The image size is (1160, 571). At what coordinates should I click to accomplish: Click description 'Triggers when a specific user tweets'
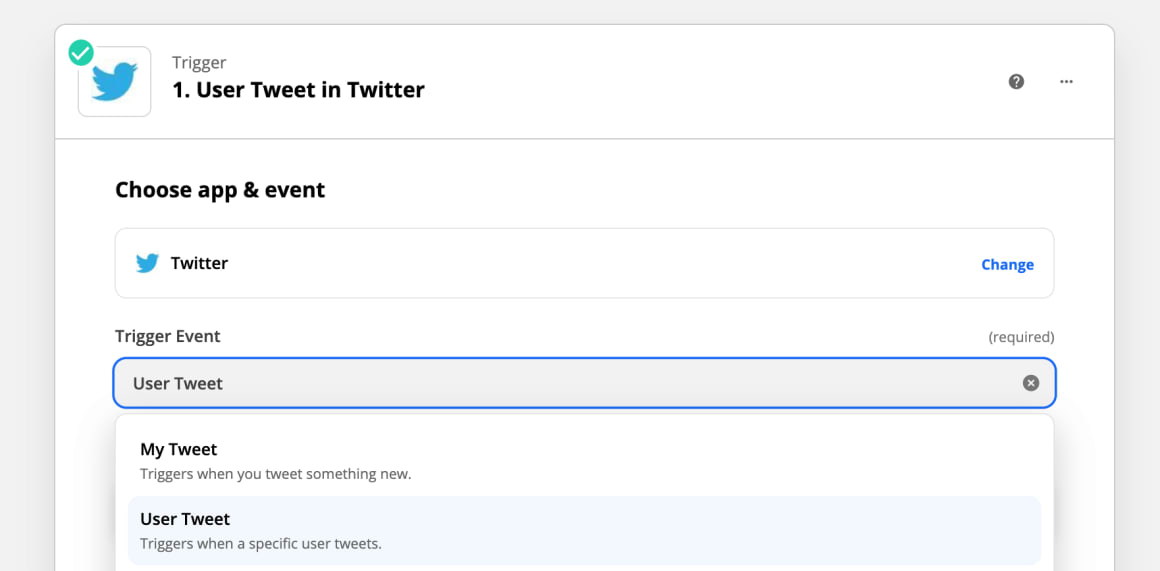(261, 544)
